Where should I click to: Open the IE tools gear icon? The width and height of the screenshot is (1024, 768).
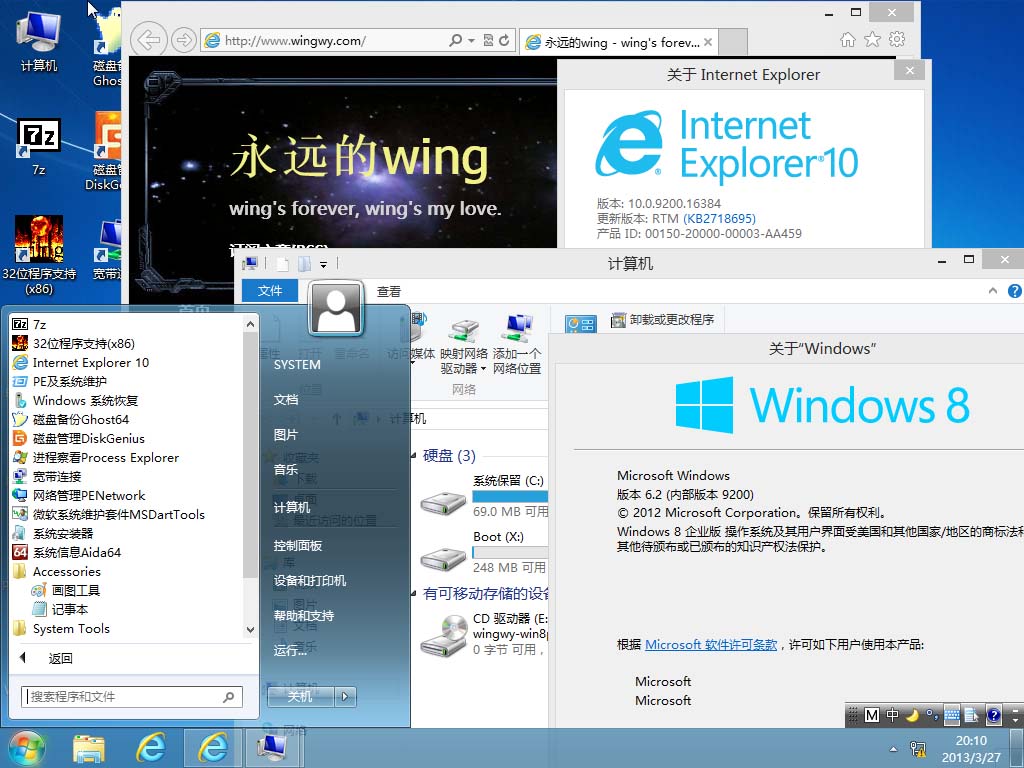pyautogui.click(x=897, y=39)
